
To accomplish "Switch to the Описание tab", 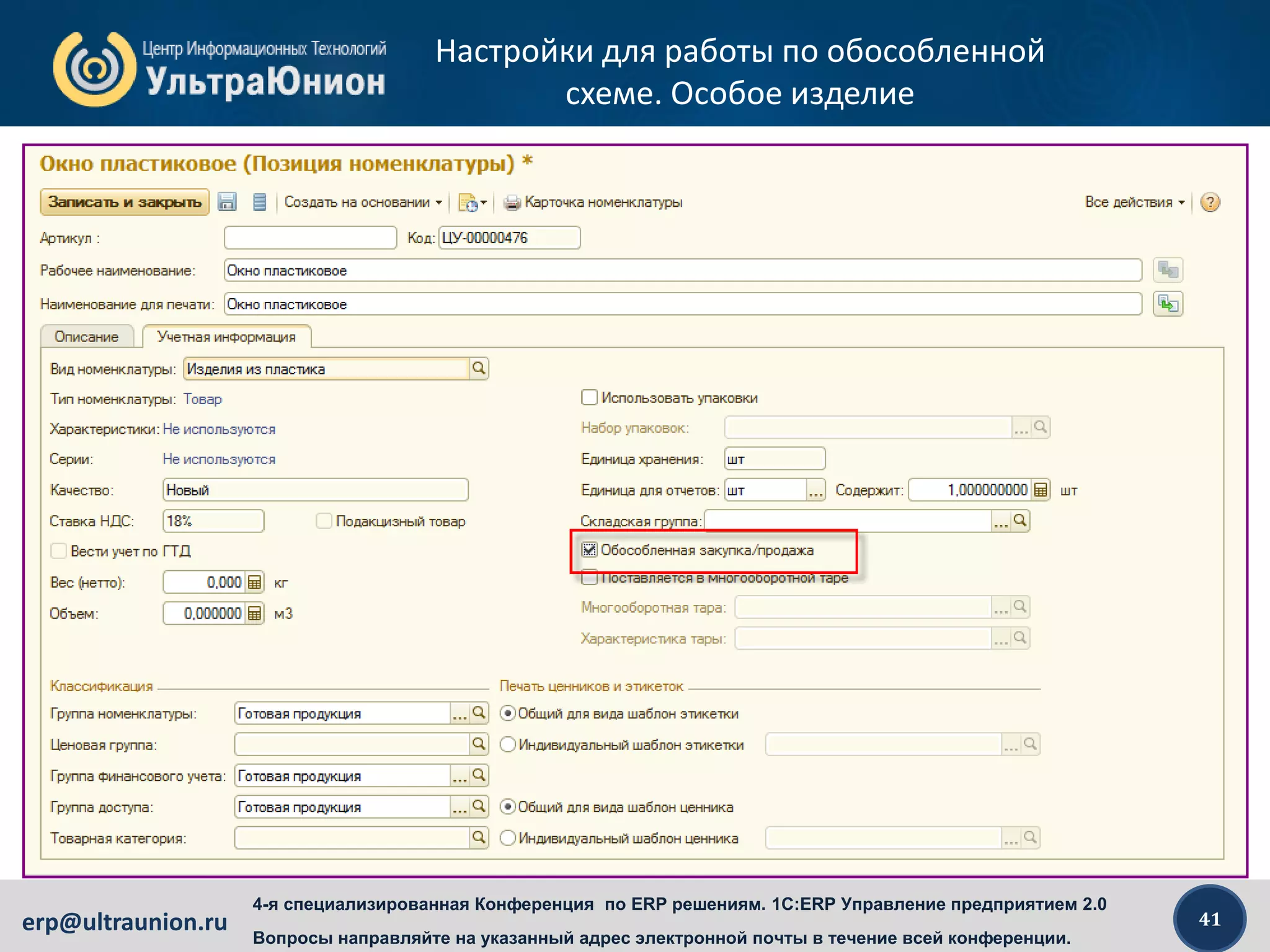I will 87,337.
